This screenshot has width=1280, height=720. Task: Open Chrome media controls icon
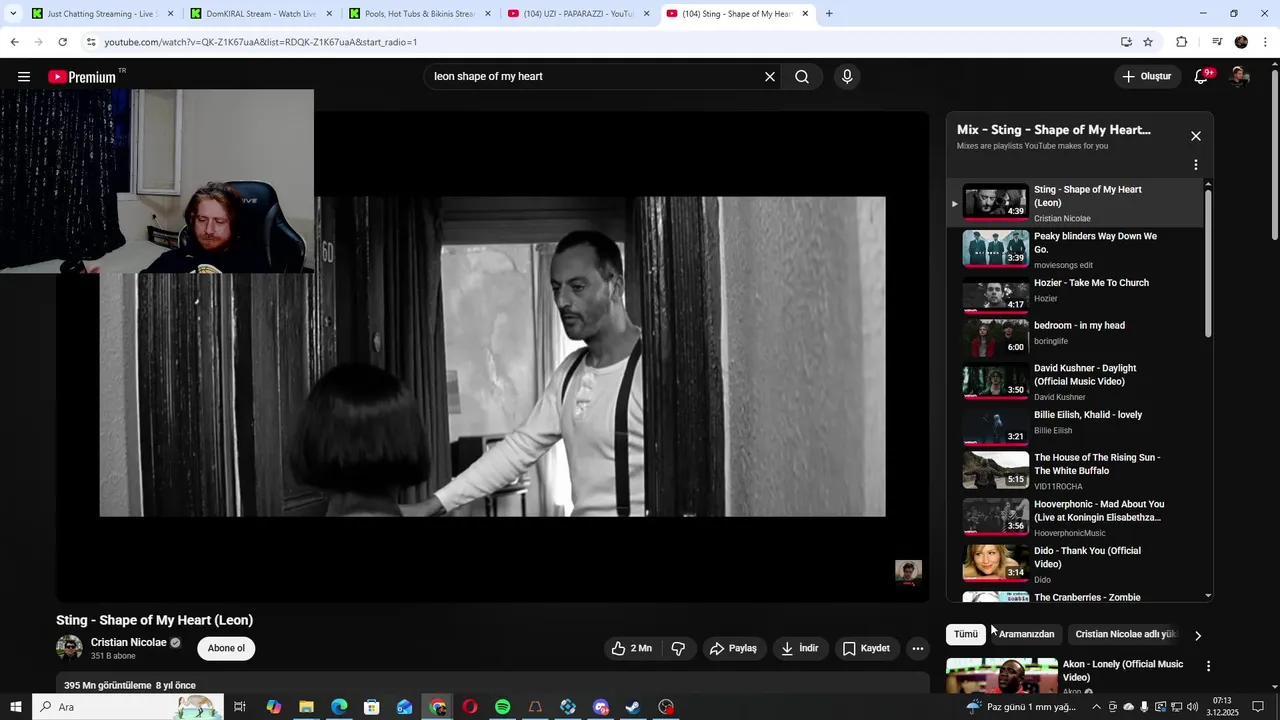click(x=1217, y=42)
